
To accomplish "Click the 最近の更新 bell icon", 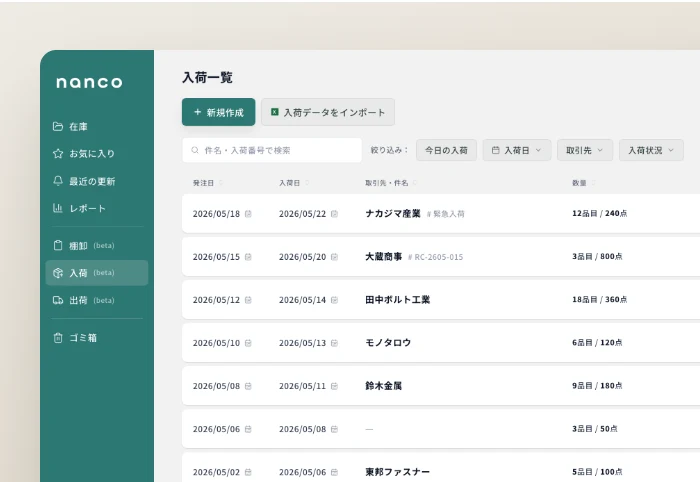I will [58, 181].
